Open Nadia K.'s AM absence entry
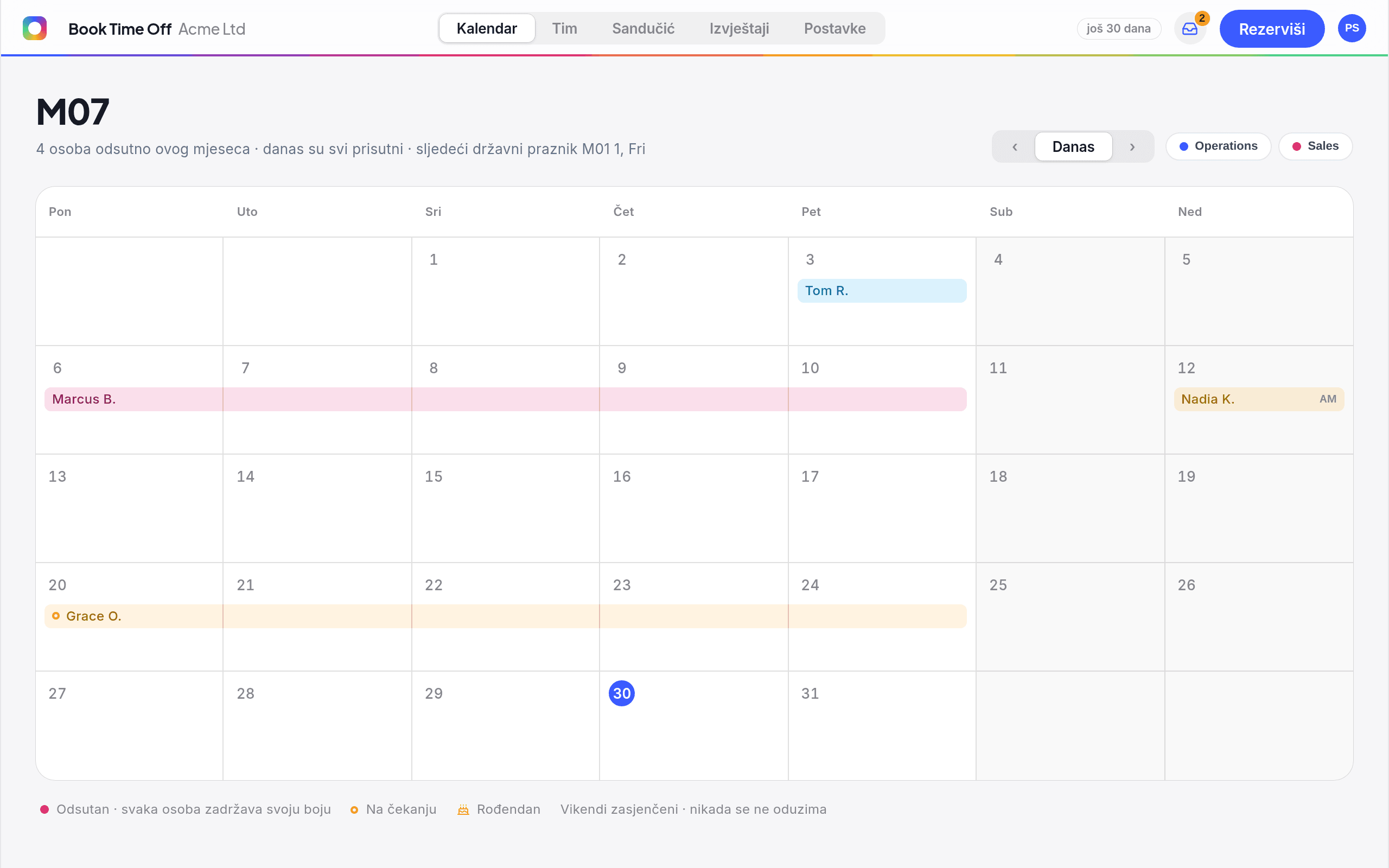Viewport: 1389px width, 868px height. click(x=1259, y=399)
